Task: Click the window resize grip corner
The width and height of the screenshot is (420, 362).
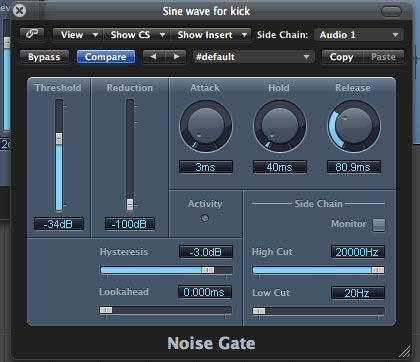Action: pyautogui.click(x=405, y=352)
